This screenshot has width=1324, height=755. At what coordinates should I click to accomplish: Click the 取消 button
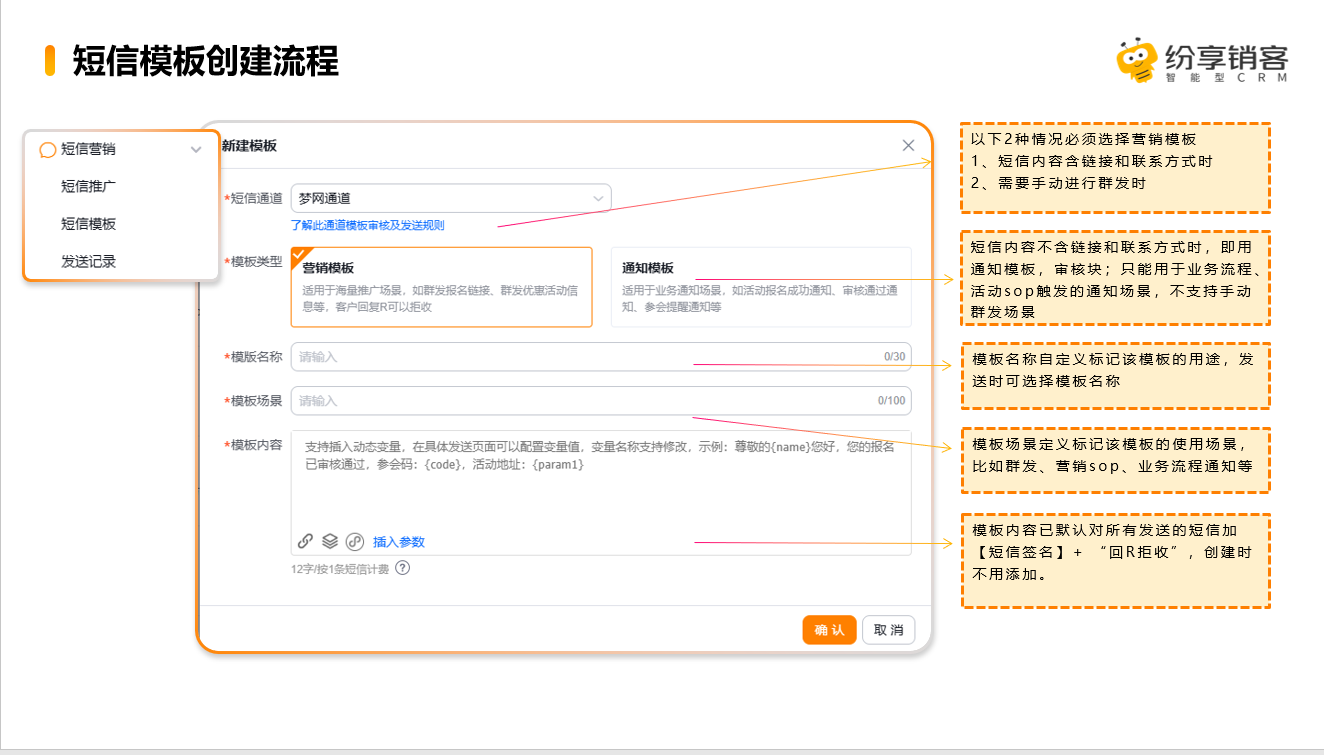click(x=888, y=630)
